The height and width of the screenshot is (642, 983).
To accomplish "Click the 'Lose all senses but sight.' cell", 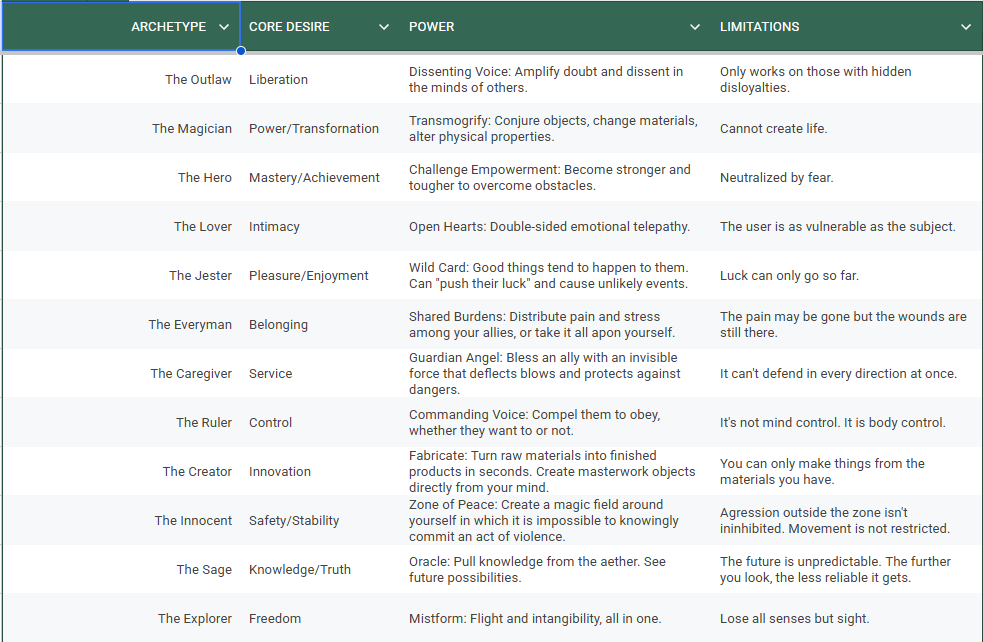I will (847, 618).
